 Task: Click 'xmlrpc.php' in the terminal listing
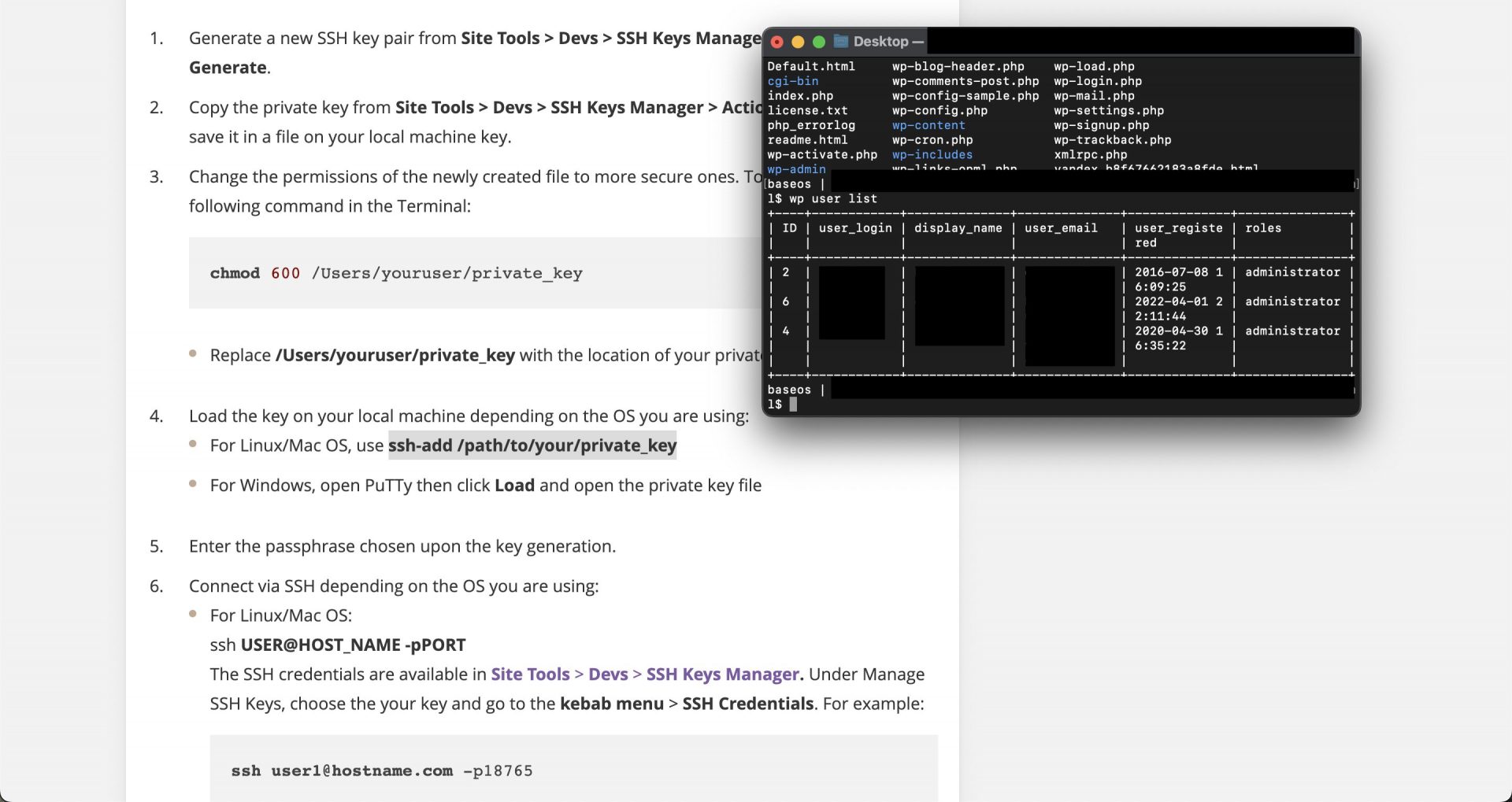point(1091,154)
